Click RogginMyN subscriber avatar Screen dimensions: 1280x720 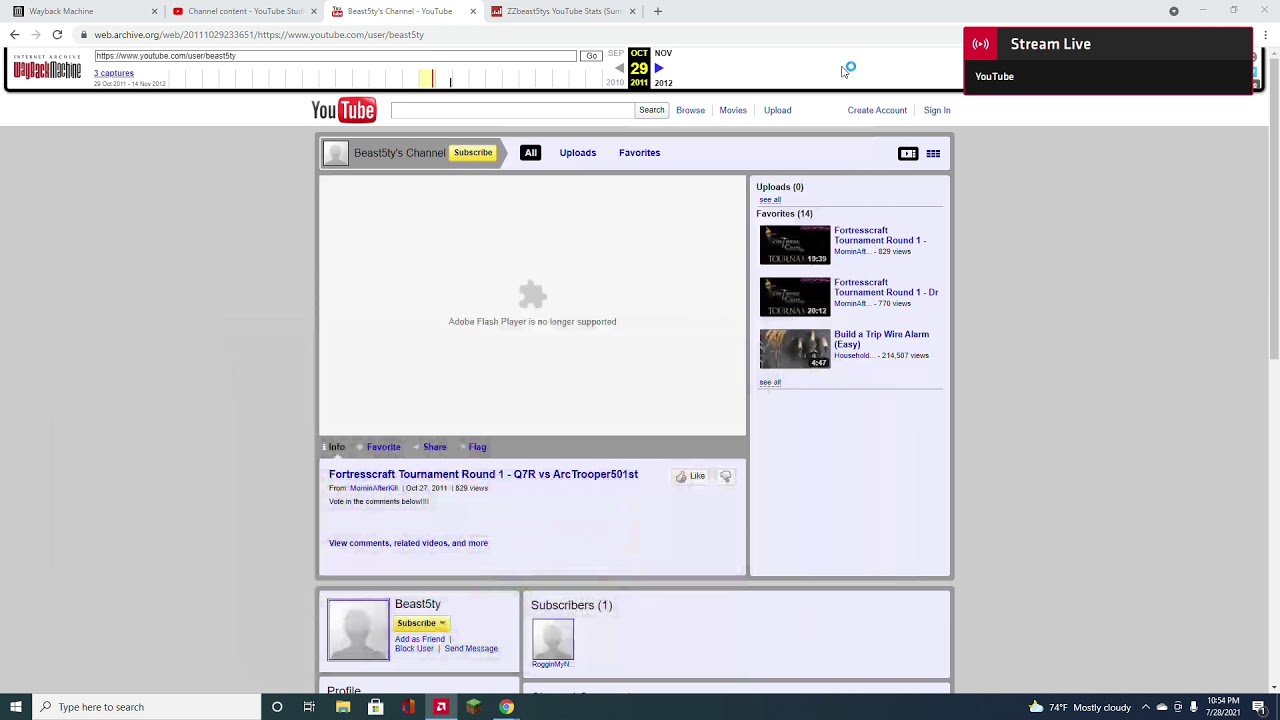(553, 639)
